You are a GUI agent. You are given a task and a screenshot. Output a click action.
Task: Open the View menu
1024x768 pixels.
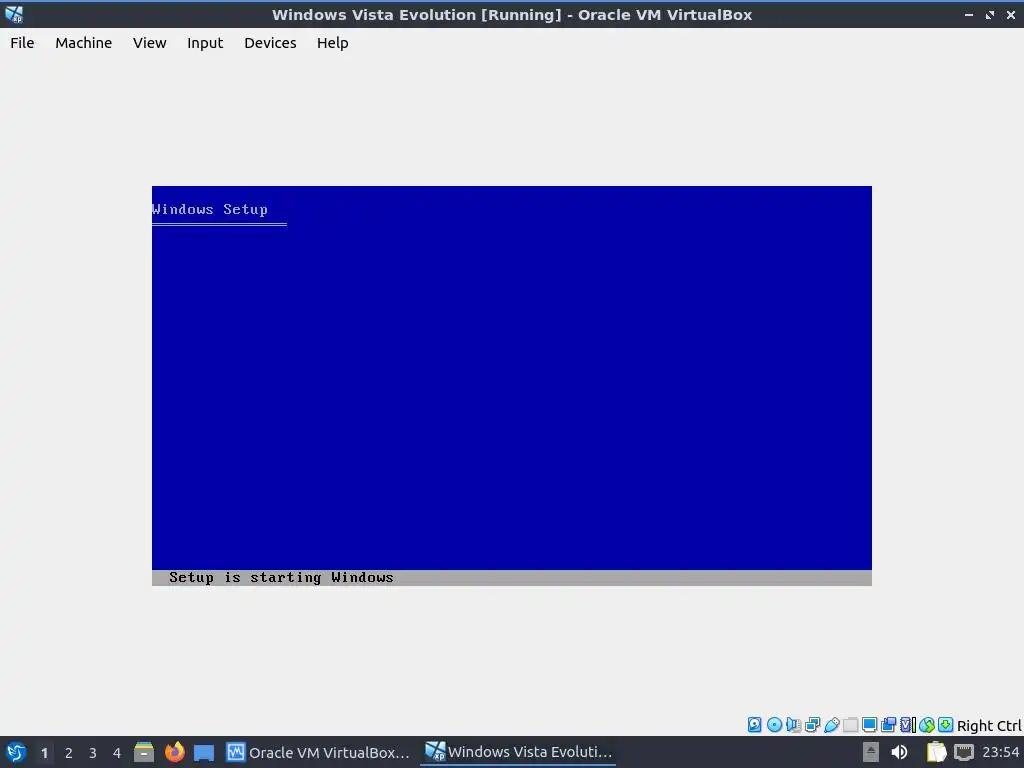pos(150,43)
